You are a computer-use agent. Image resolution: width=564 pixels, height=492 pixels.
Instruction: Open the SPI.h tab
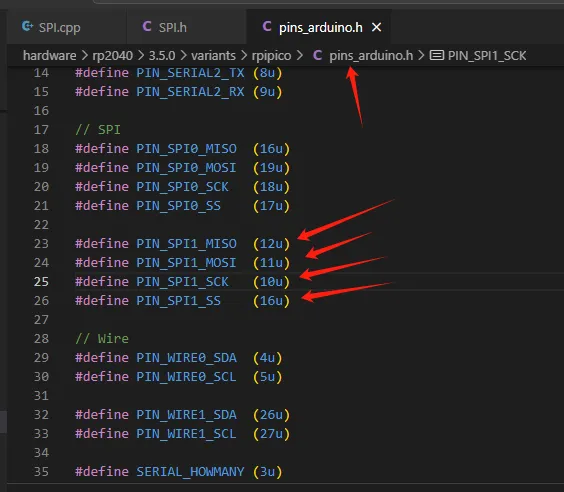pos(186,27)
